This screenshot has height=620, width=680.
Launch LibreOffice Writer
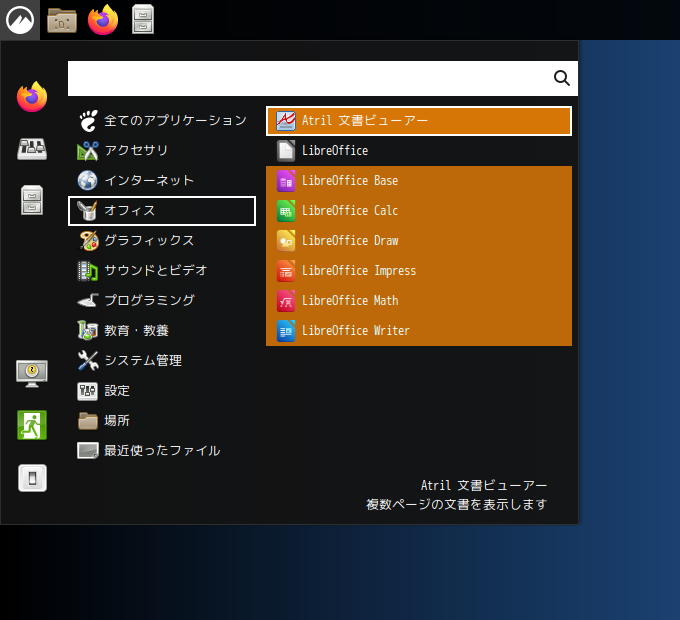pos(419,331)
